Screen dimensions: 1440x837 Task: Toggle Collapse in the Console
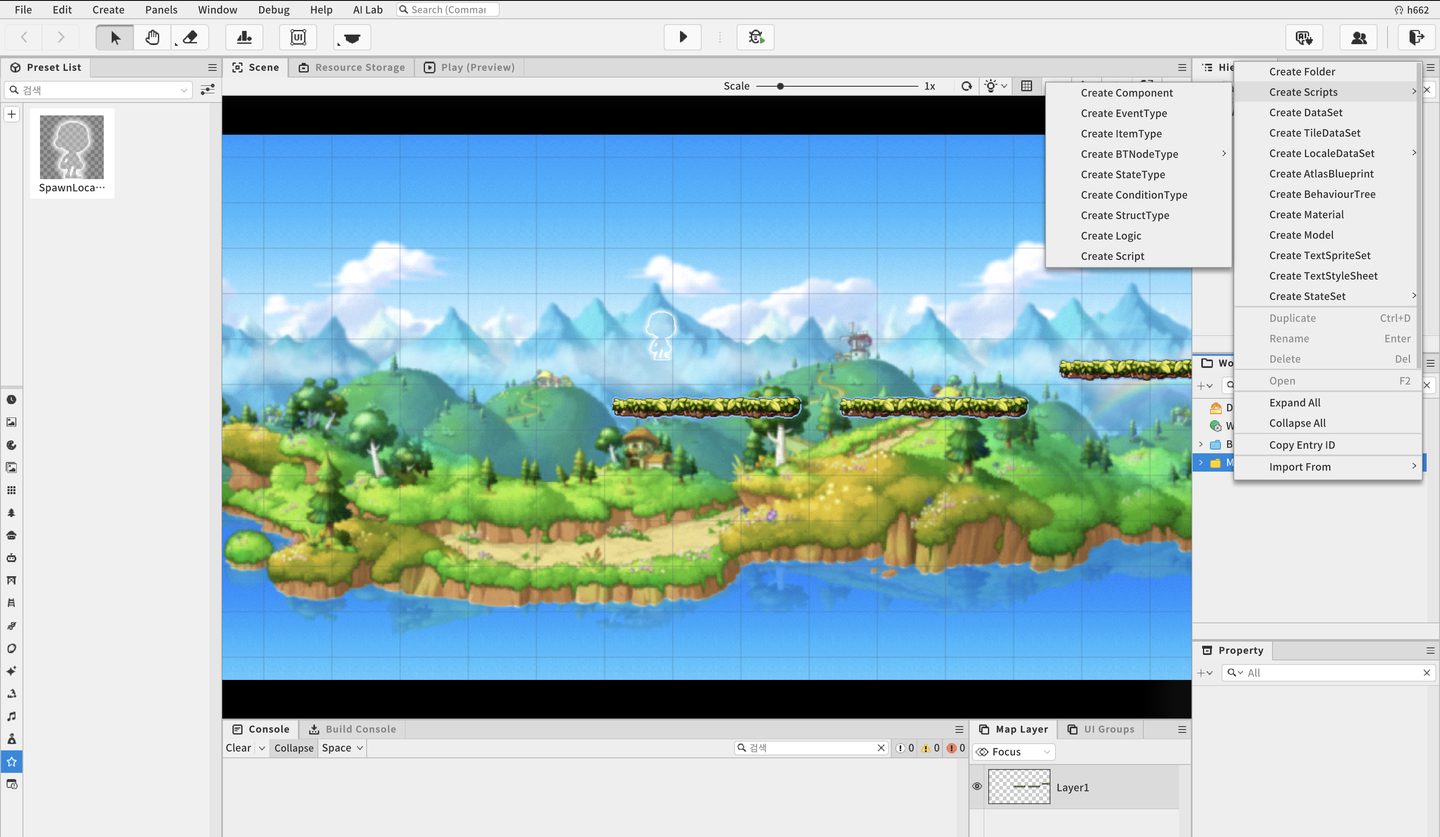tap(294, 748)
